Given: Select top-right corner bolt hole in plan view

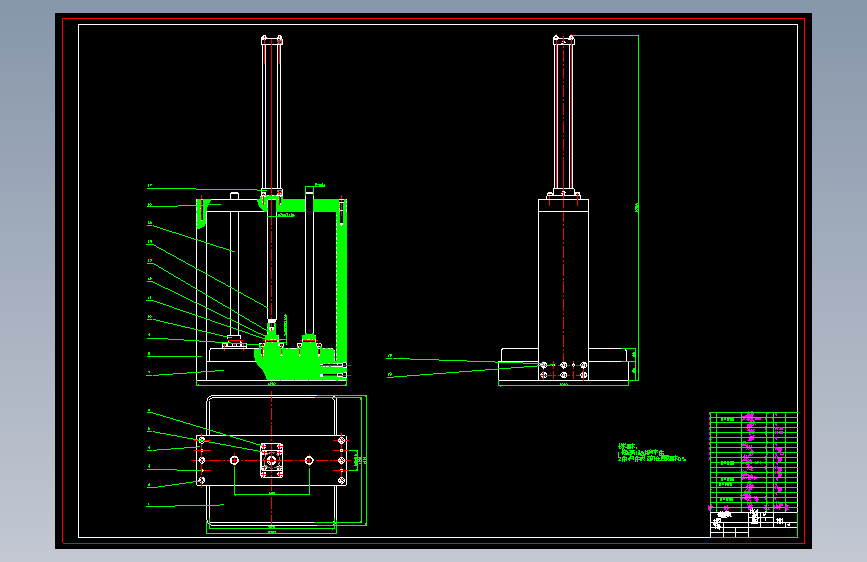Looking at the screenshot, I should [x=342, y=440].
